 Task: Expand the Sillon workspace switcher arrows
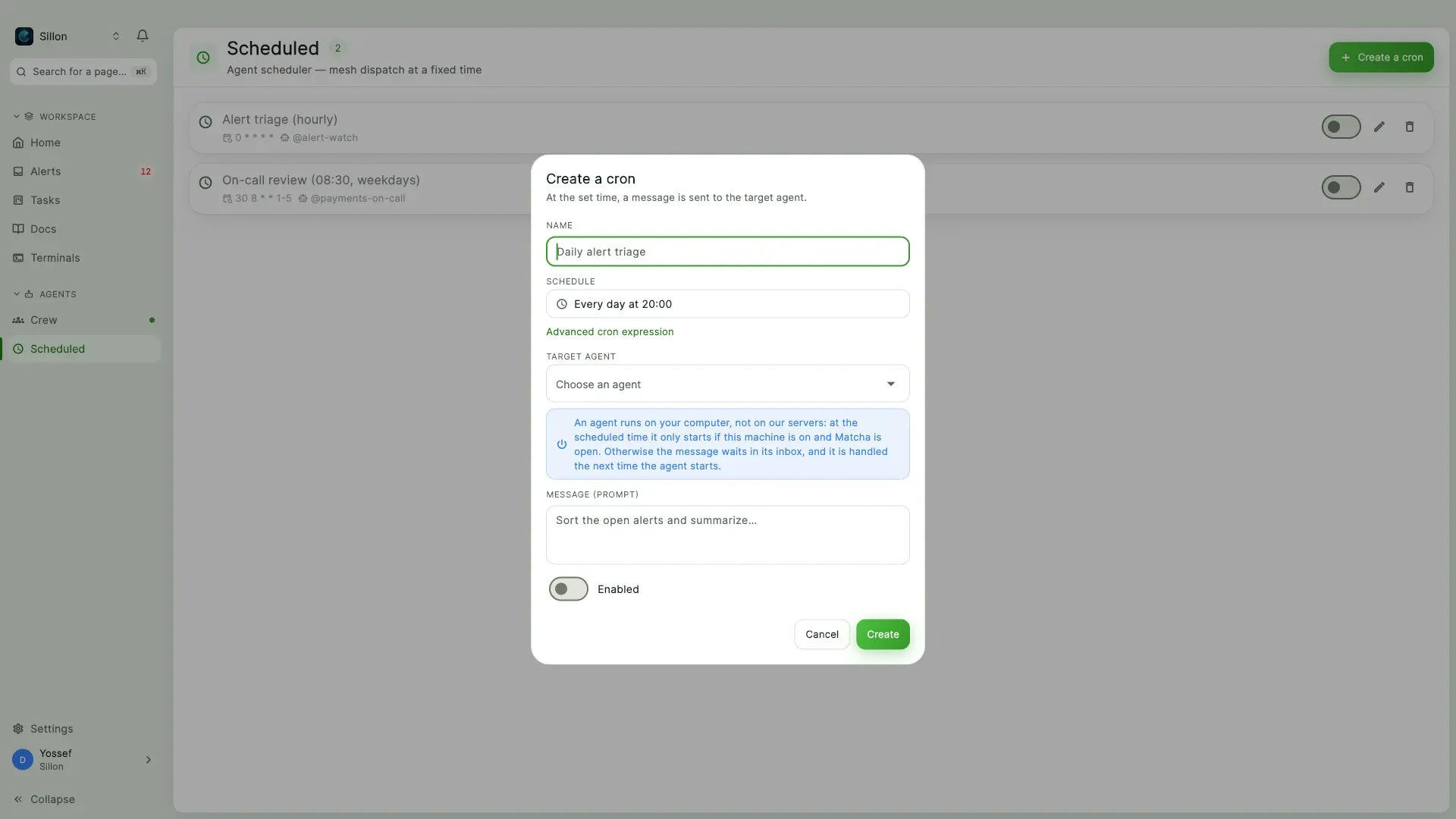[116, 36]
